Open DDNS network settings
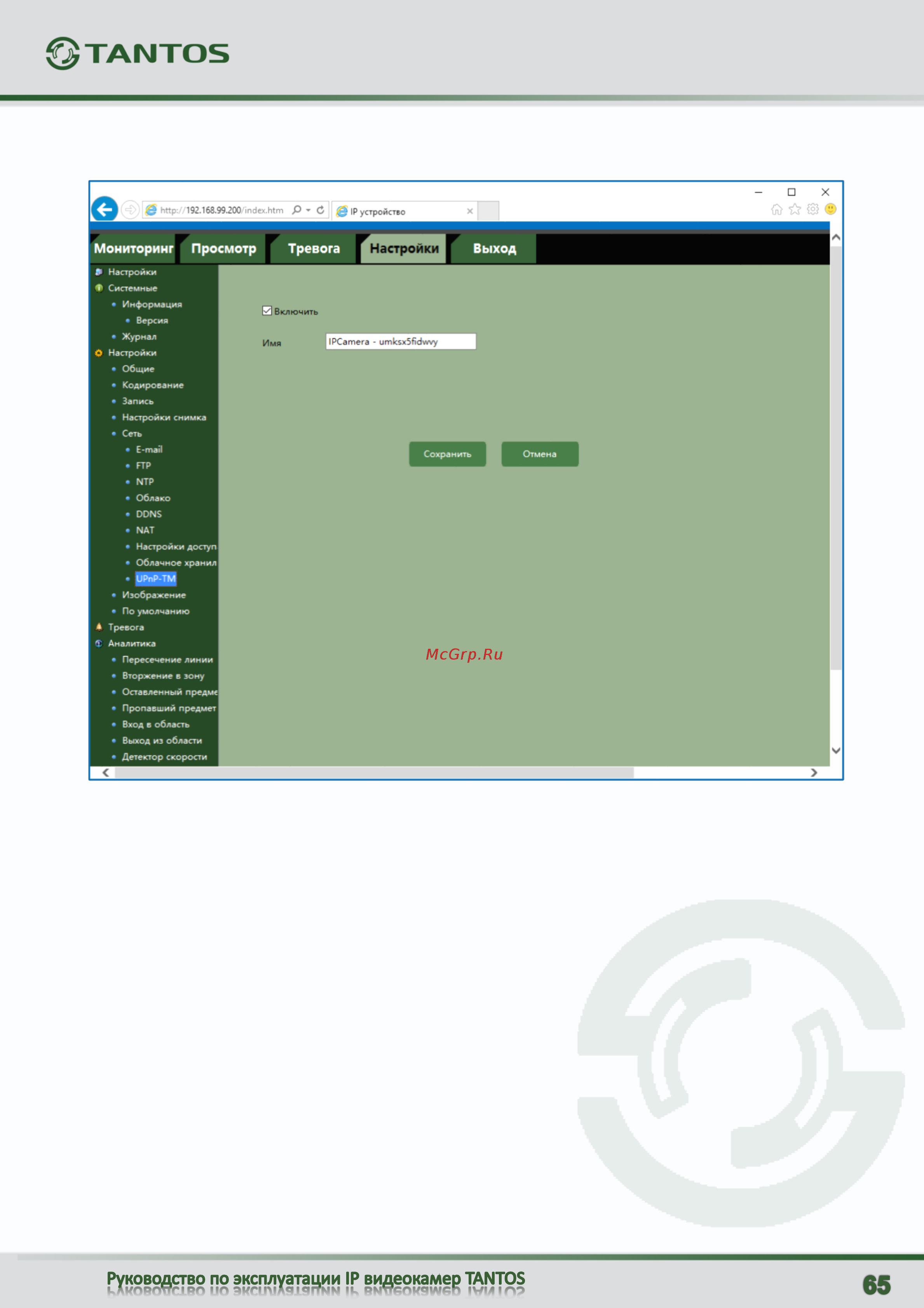924x1308 pixels. click(148, 514)
